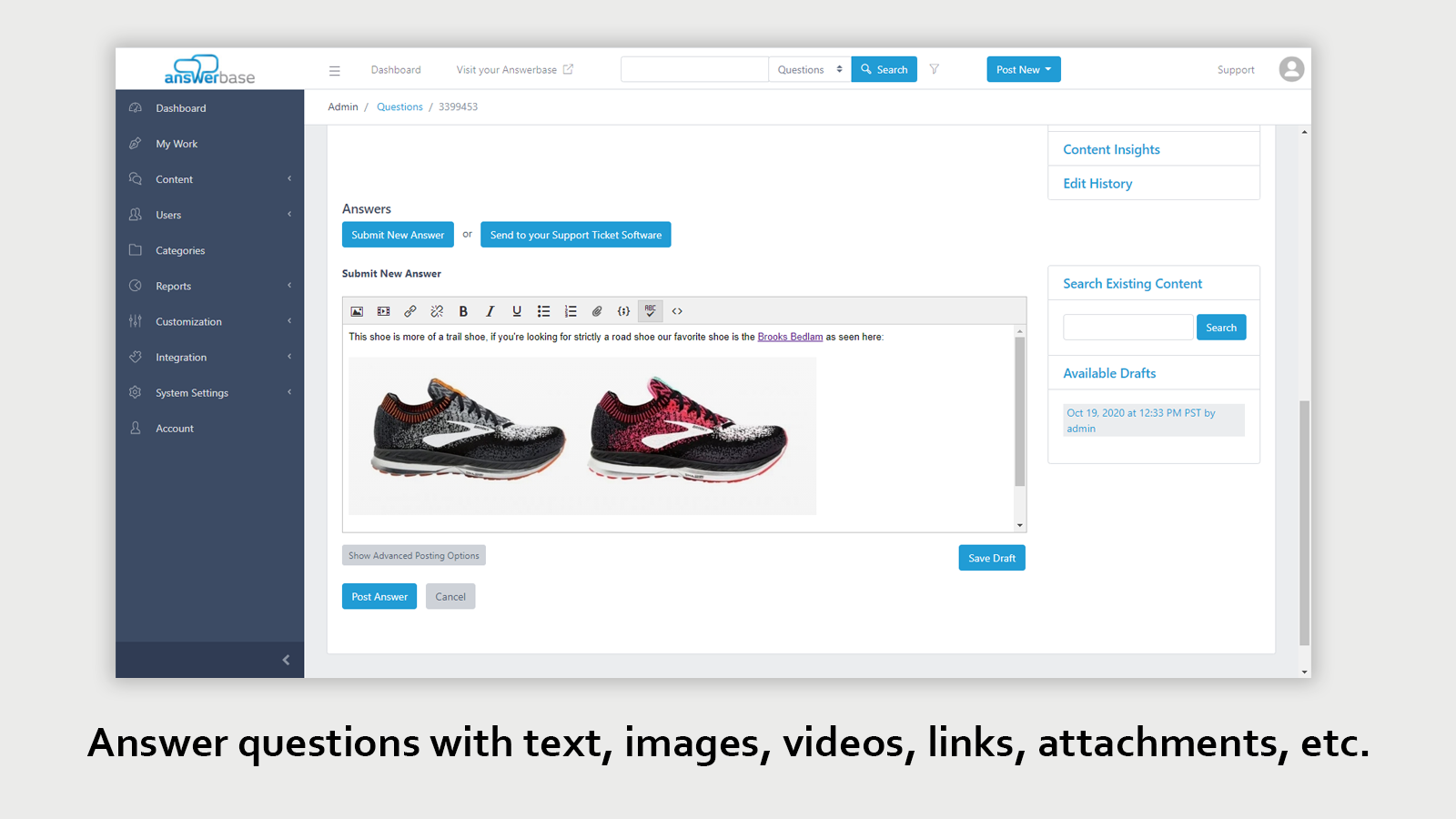Screen dimensions: 1456x819
Task: Click the search filter funnel icon
Action: [935, 68]
